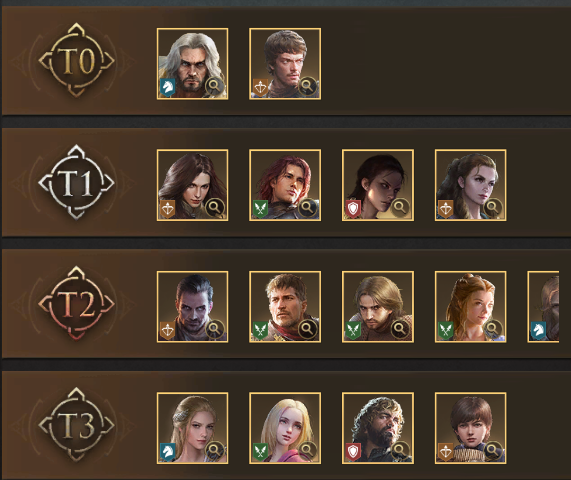Pick the golden-haired woman portrait in T2
This screenshot has width=571, height=480.
coord(470,307)
